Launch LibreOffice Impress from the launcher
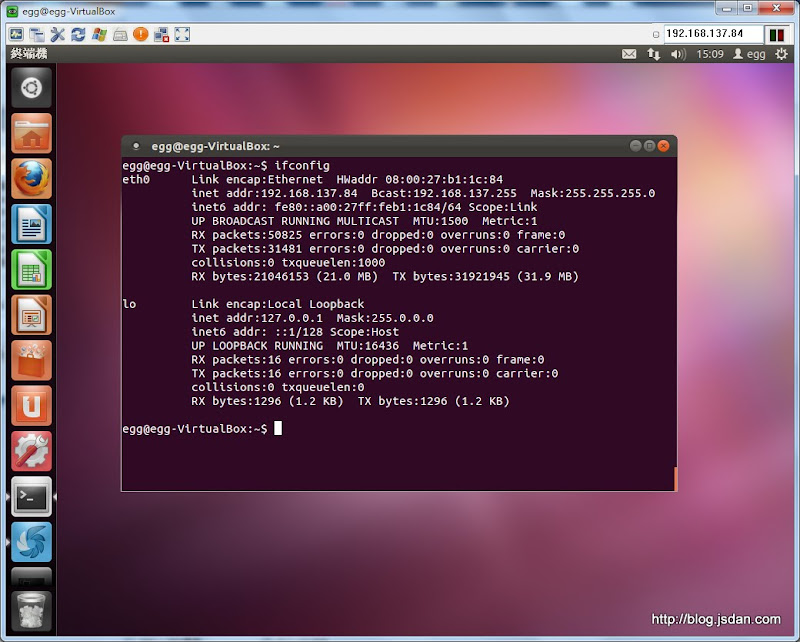 click(x=31, y=315)
